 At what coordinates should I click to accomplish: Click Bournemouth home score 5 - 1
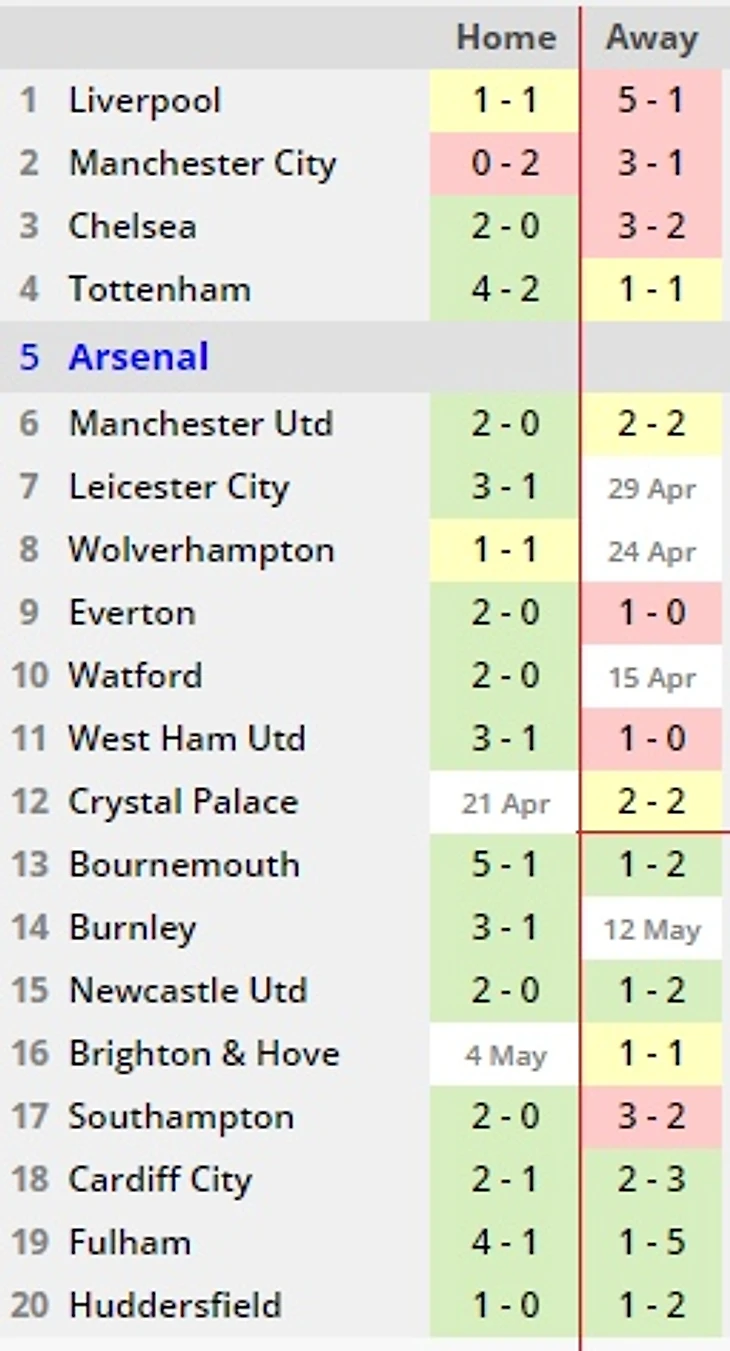(x=505, y=866)
